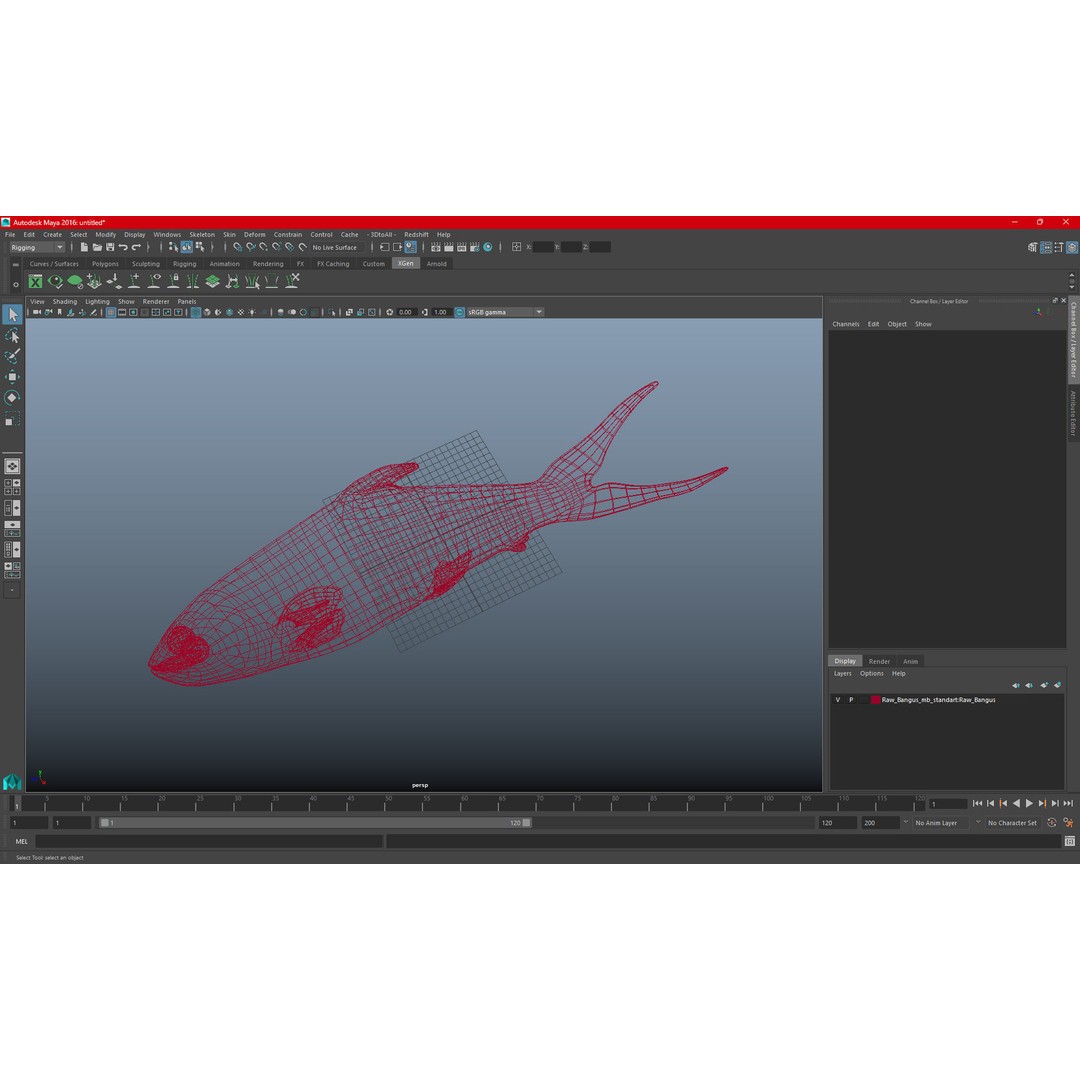Click the XGen grid layers shelf icon

click(x=213, y=281)
